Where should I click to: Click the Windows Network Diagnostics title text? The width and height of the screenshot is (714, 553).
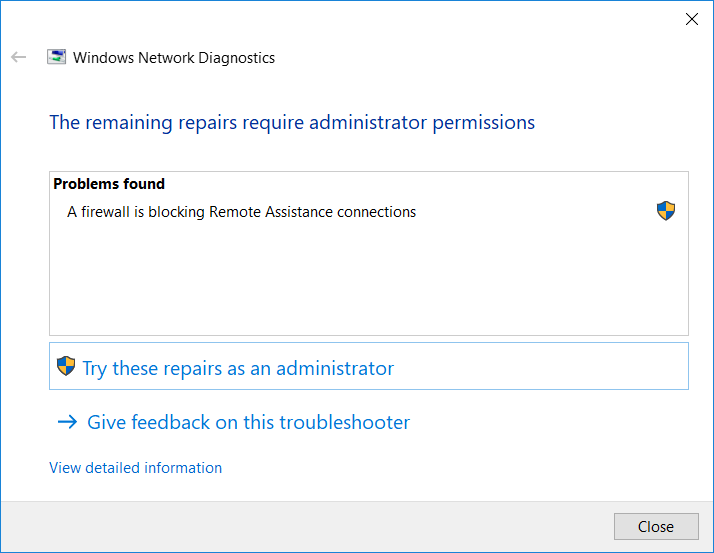click(174, 58)
